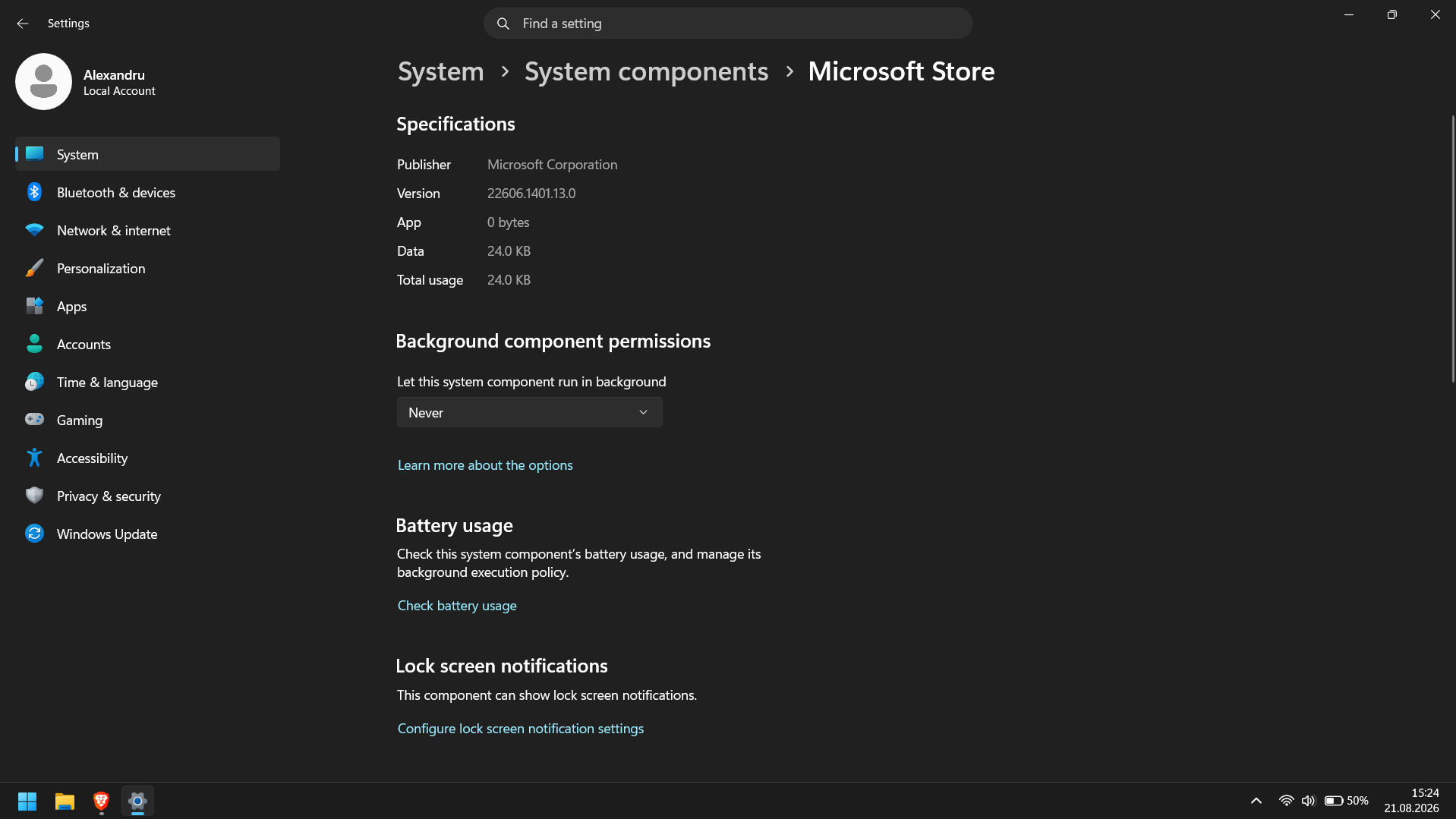The height and width of the screenshot is (819, 1456).
Task: Click the search magnifier icon
Action: coord(503,24)
